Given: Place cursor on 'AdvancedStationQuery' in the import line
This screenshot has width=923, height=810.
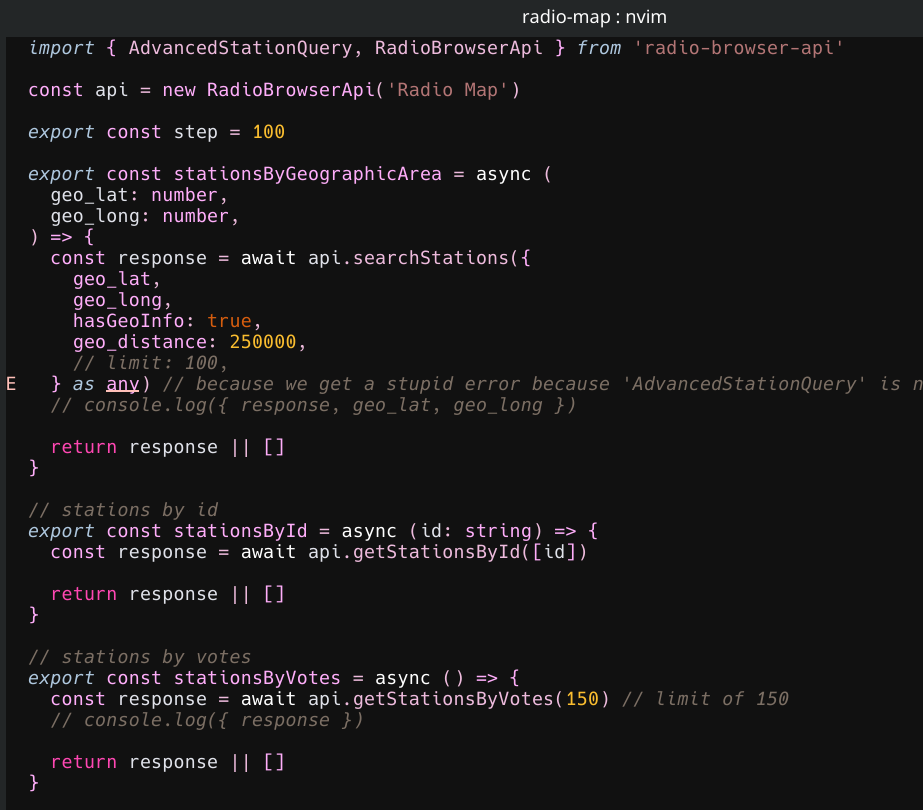Looking at the screenshot, I should tap(240, 48).
